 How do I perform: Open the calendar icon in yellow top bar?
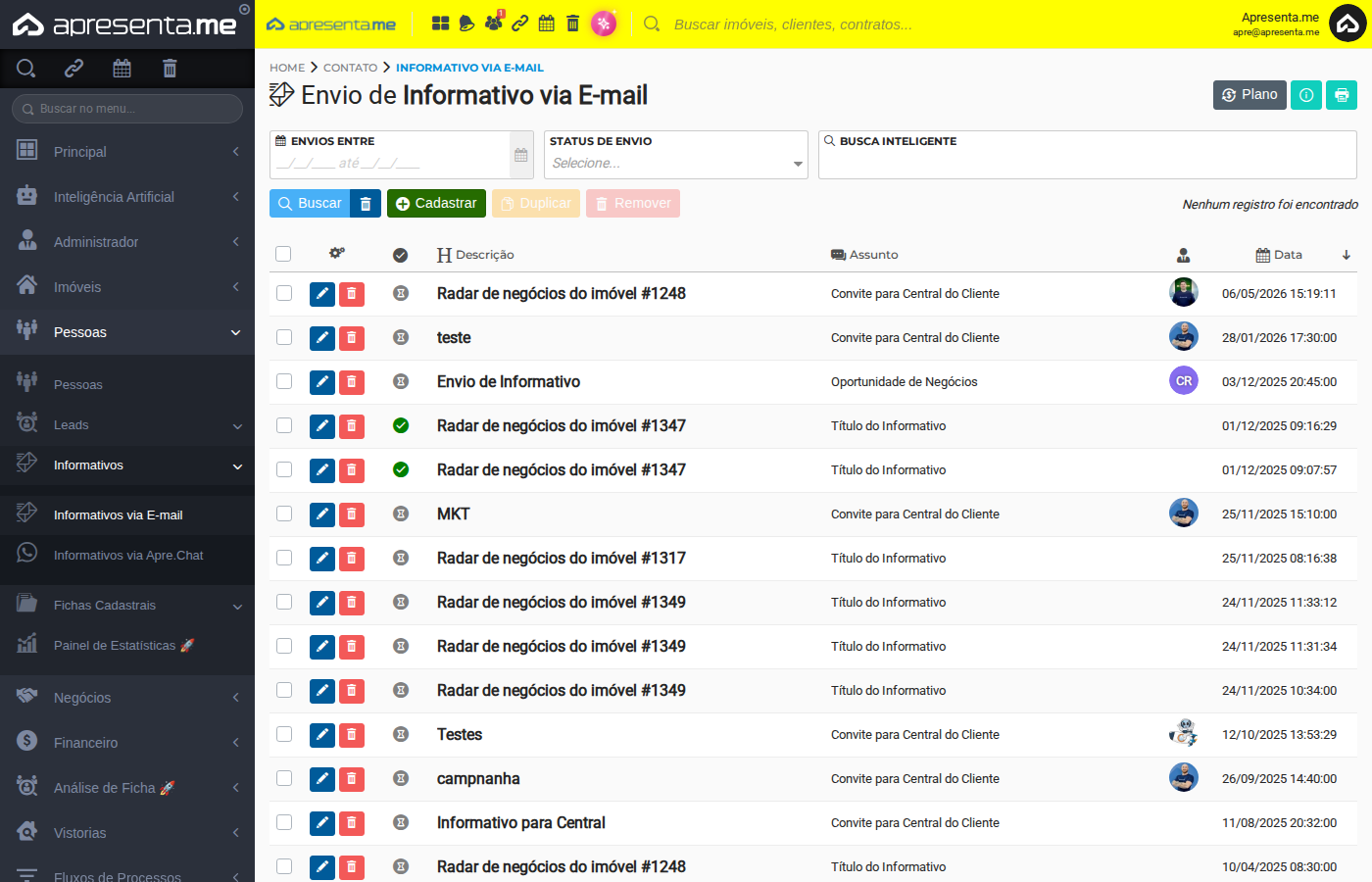547,24
